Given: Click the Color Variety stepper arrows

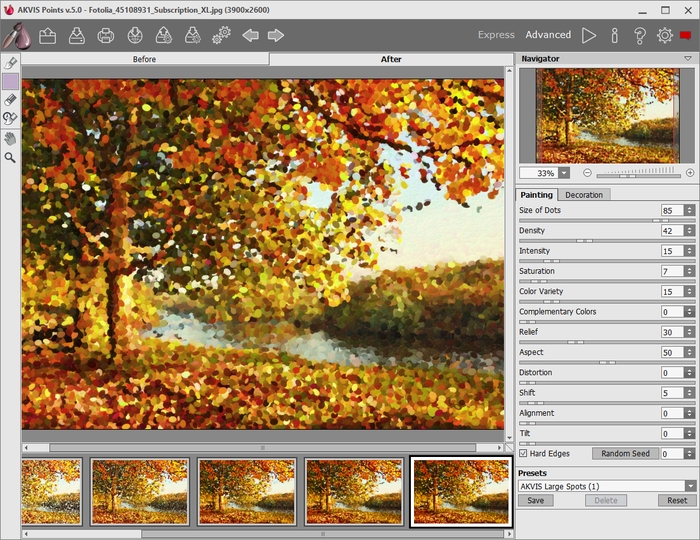Looking at the screenshot, I should [x=690, y=291].
